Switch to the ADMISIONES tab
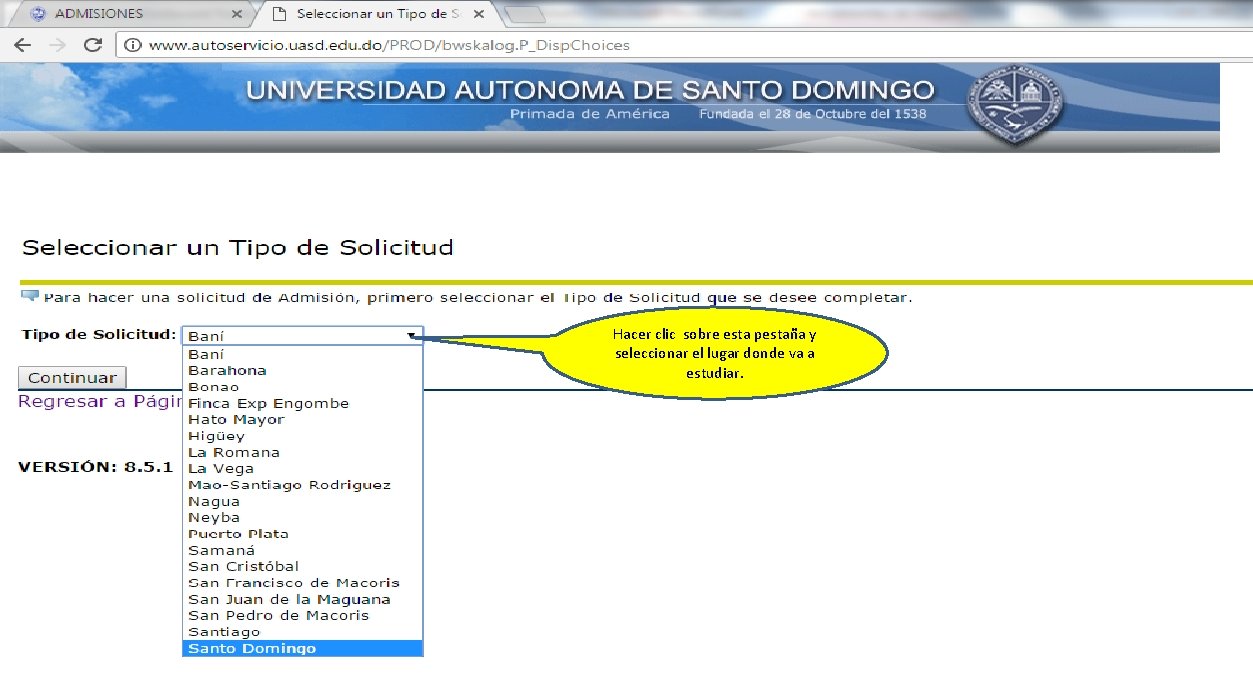The width and height of the screenshot is (1253, 691). pyautogui.click(x=130, y=14)
